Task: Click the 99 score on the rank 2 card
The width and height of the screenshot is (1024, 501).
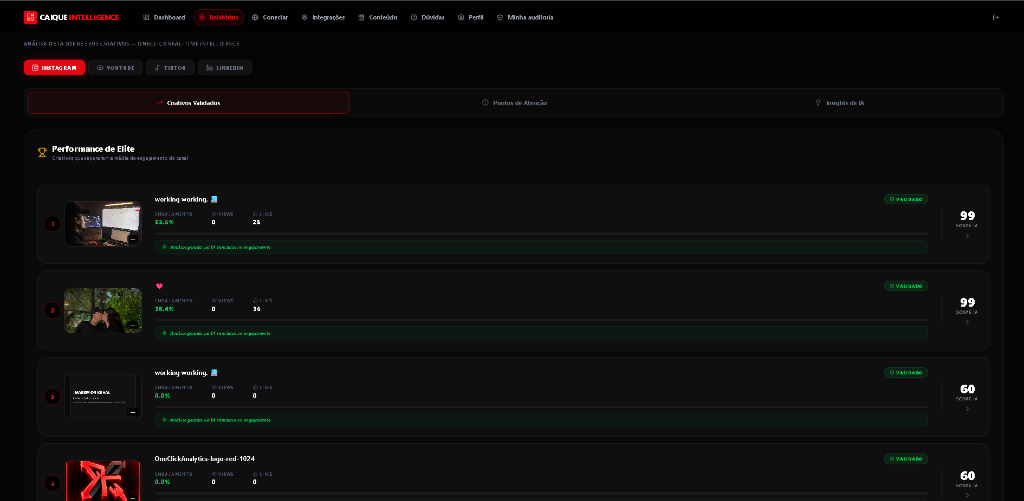Action: 967,302
